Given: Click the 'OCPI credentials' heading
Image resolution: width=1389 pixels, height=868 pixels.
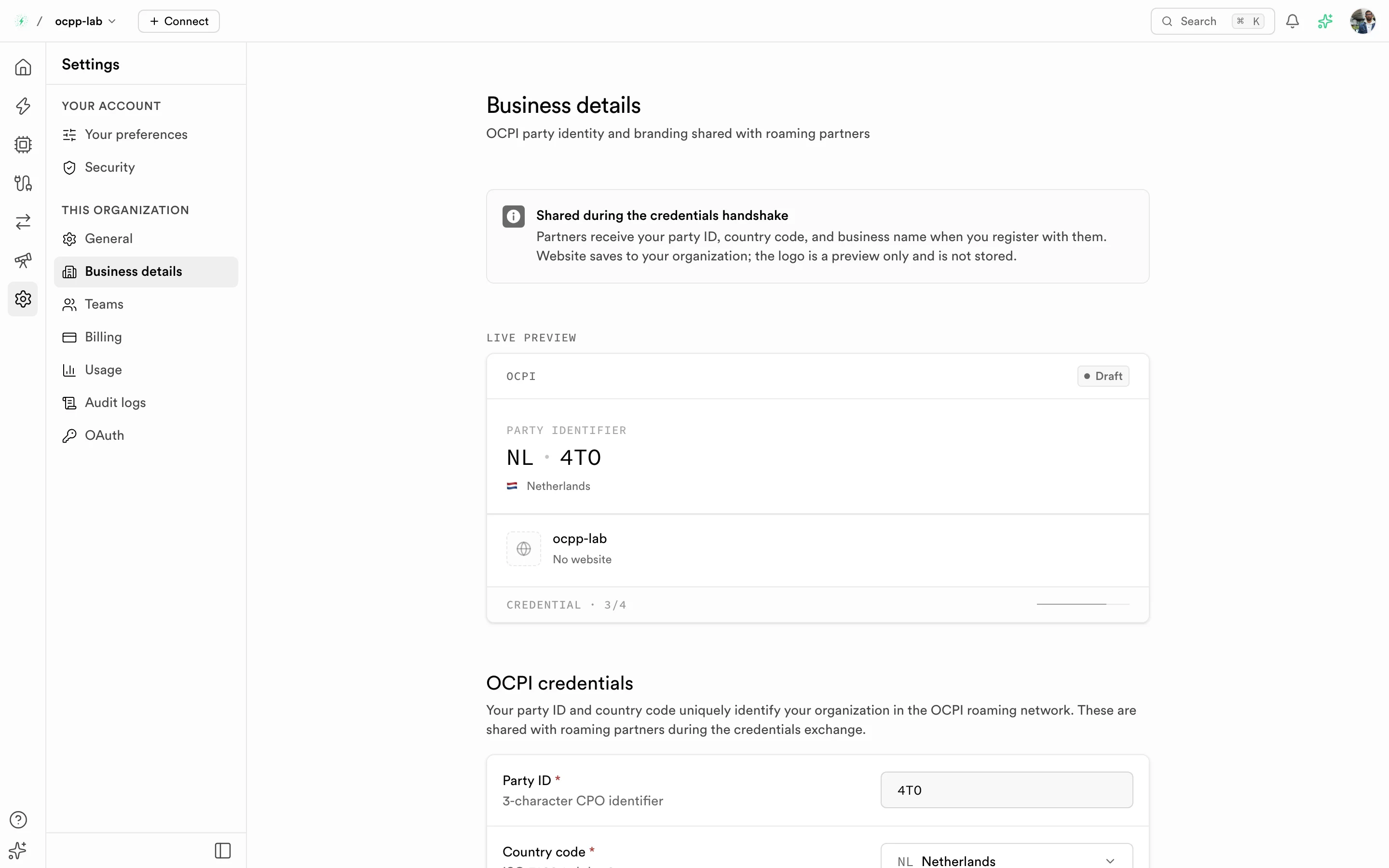Looking at the screenshot, I should (559, 682).
